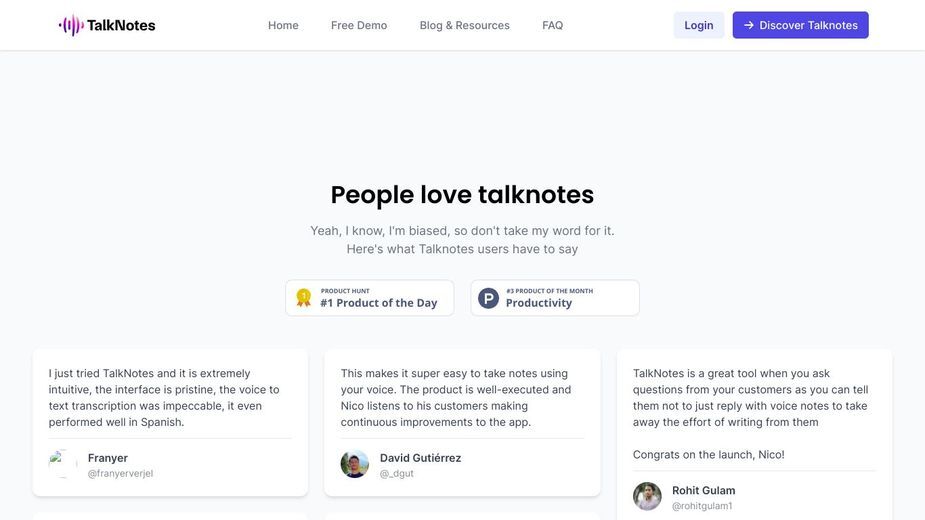
Task: Click Franyer's testimonial about Spanish transcription
Action: click(x=164, y=398)
